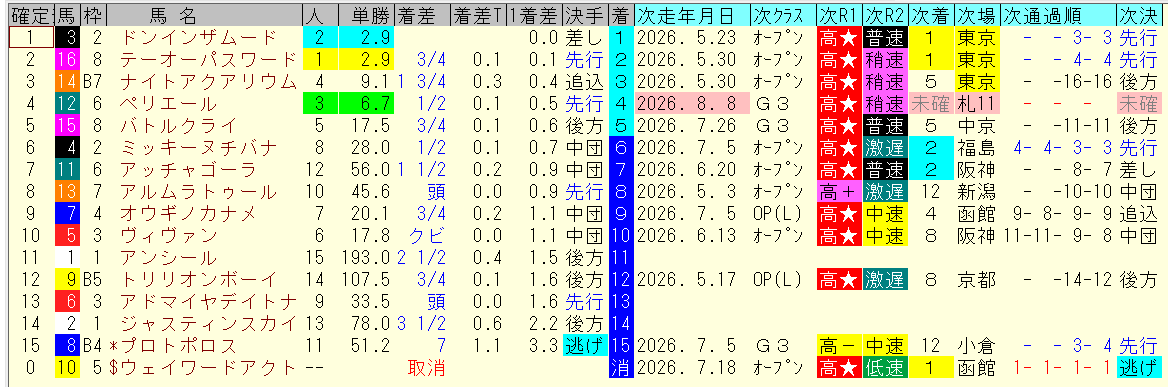This screenshot has width=1168, height=387.
Task: Click the アルムラトゥール horse name
Action: [197, 192]
